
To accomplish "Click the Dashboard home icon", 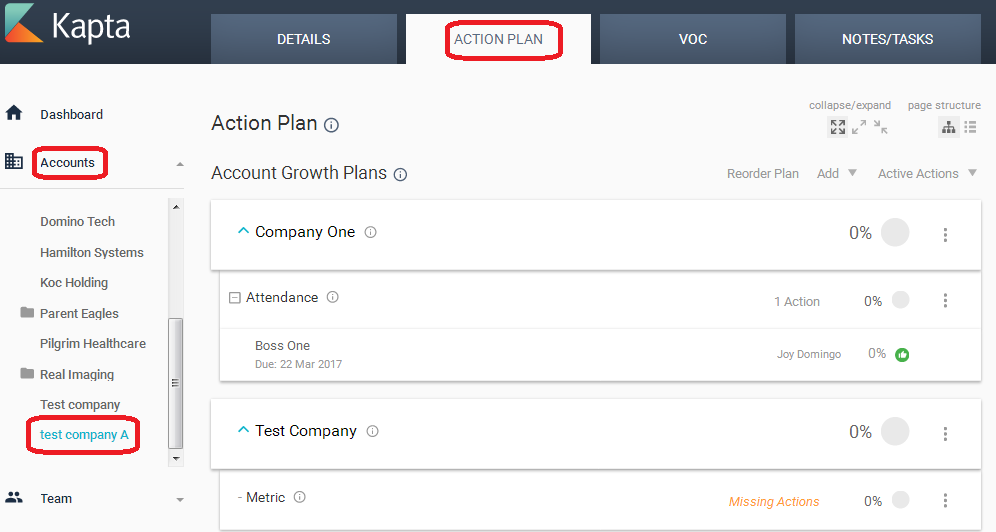I will coord(14,113).
